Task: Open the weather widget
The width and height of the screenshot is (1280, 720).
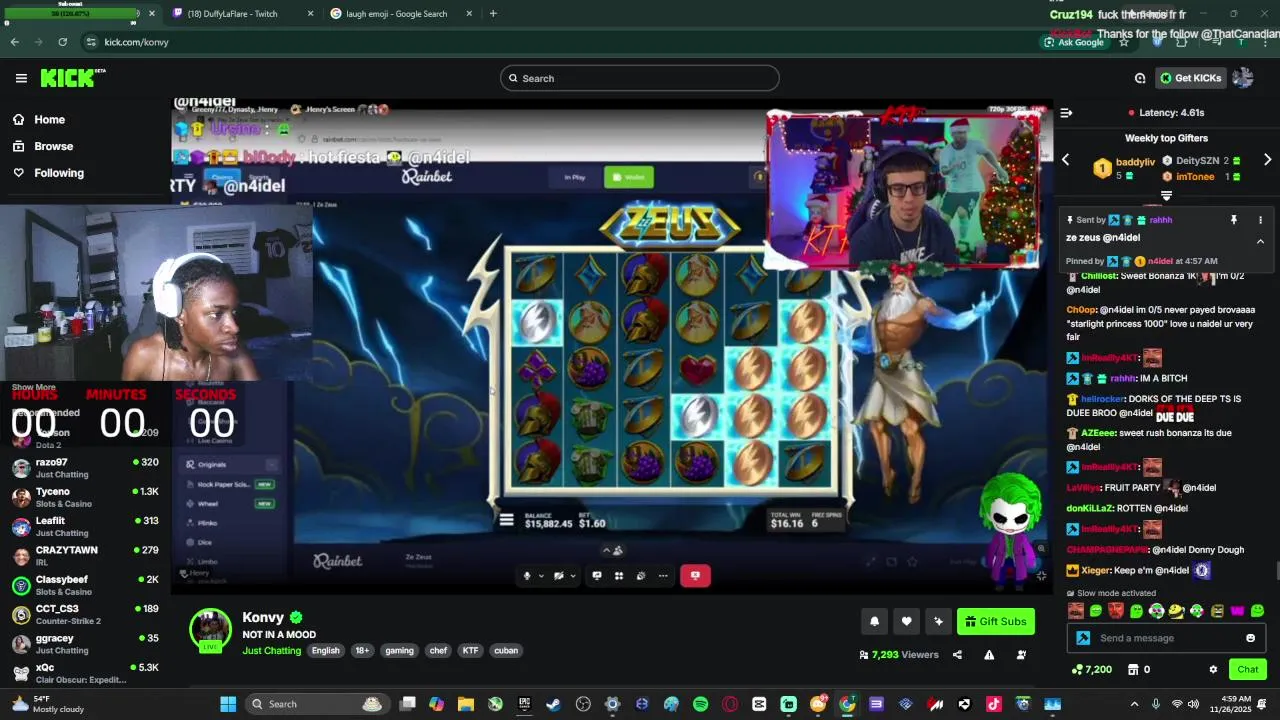Action: point(48,704)
